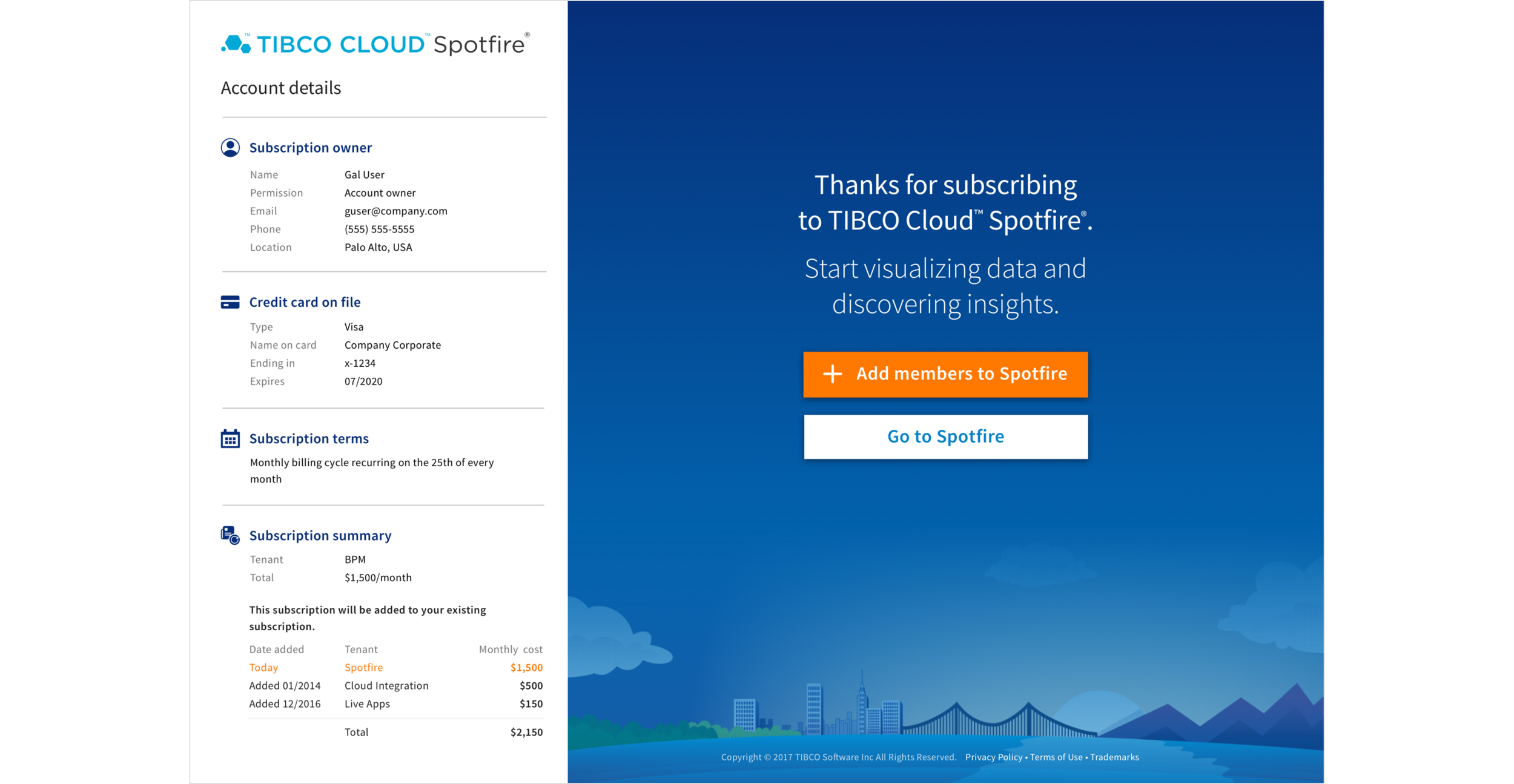1514x784 pixels.
Task: Click the Subscription owner heading
Action: 311,148
